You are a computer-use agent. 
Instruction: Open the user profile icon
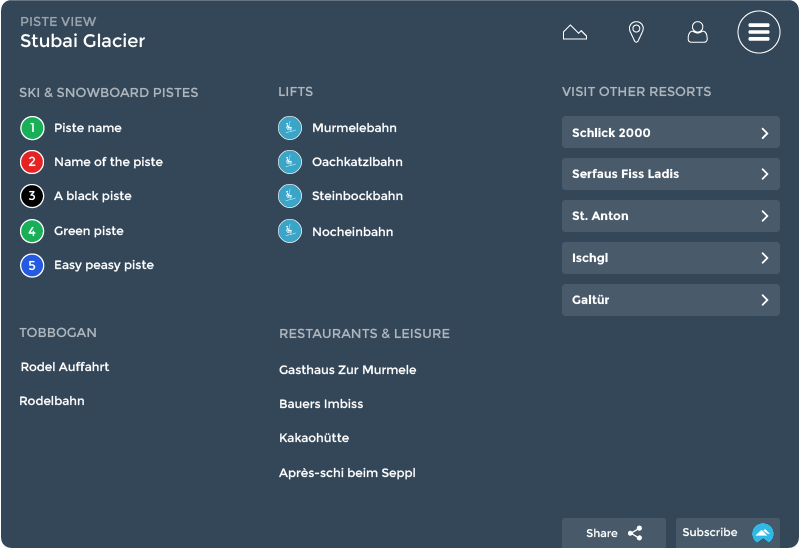point(697,32)
